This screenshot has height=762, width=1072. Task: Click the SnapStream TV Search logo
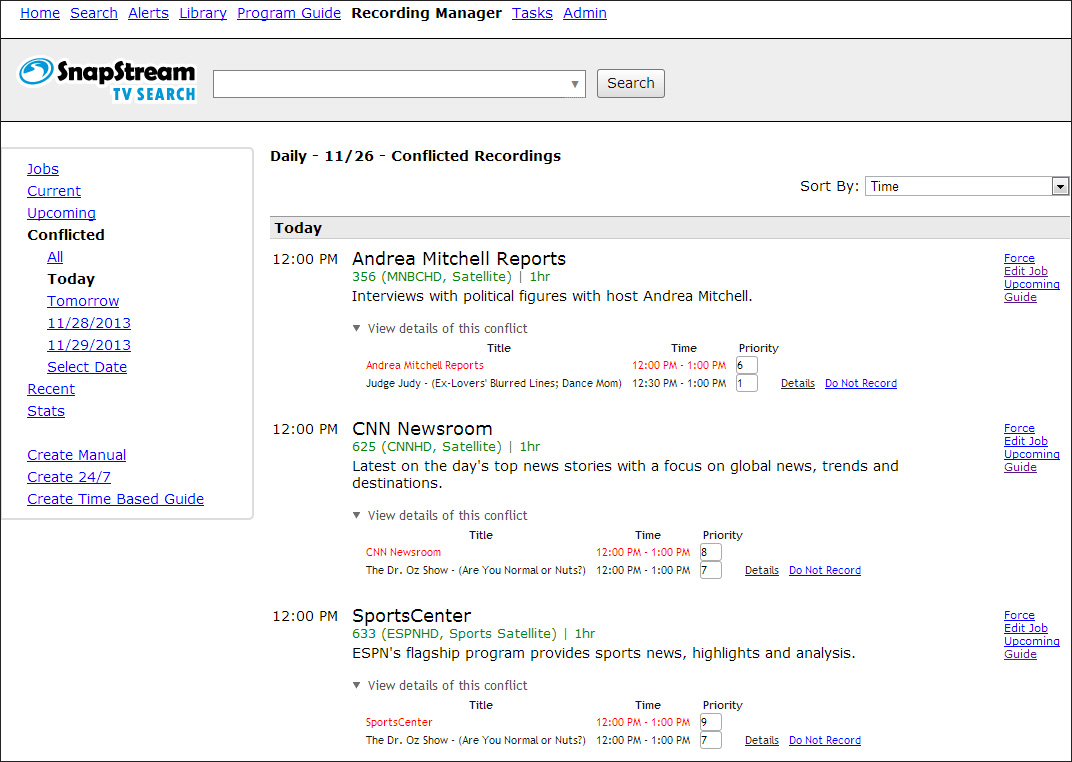pos(107,80)
